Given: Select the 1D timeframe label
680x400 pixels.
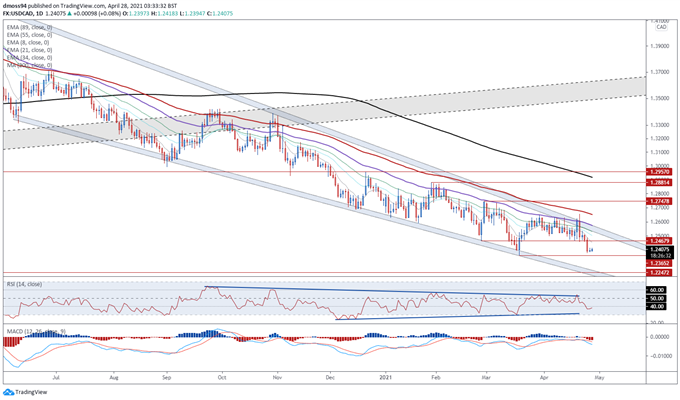Looking at the screenshot, I should [40, 13].
